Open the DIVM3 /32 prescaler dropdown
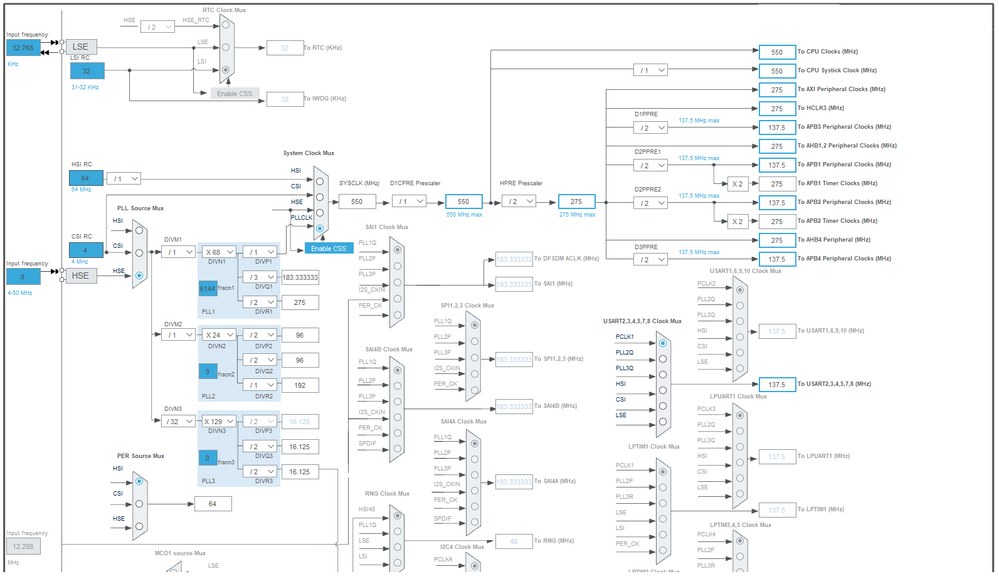This screenshot has width=999, height=578. [x=178, y=421]
